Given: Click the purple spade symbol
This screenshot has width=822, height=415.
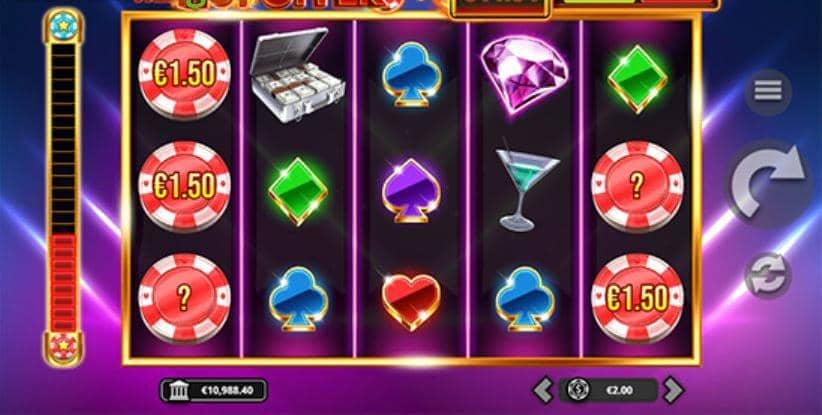Looking at the screenshot, I should [411, 191].
